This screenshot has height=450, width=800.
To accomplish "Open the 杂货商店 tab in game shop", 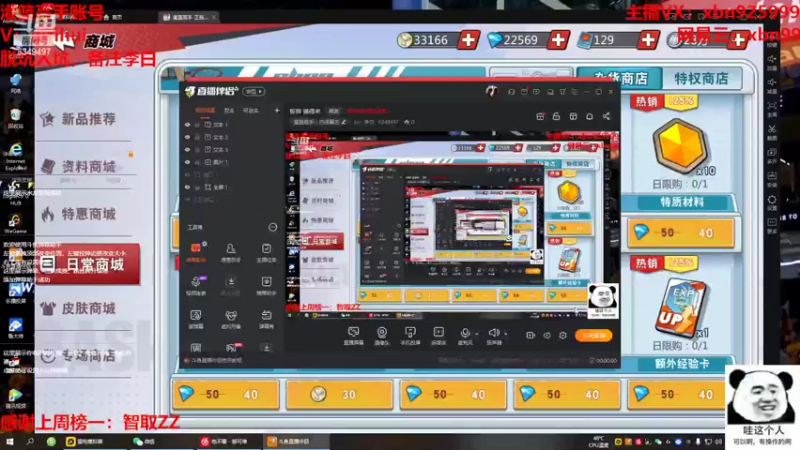I will pos(620,79).
